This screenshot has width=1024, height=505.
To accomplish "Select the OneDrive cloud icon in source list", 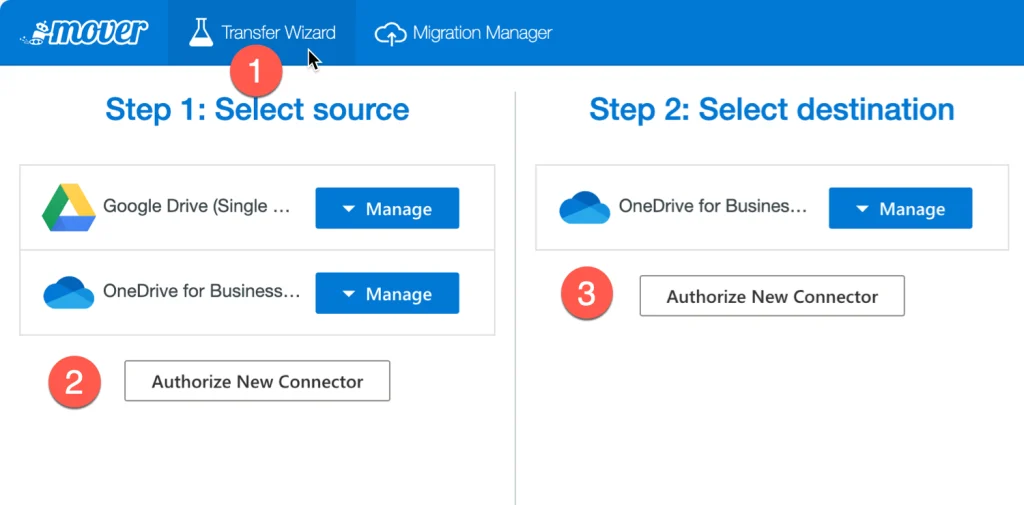I will coord(68,293).
